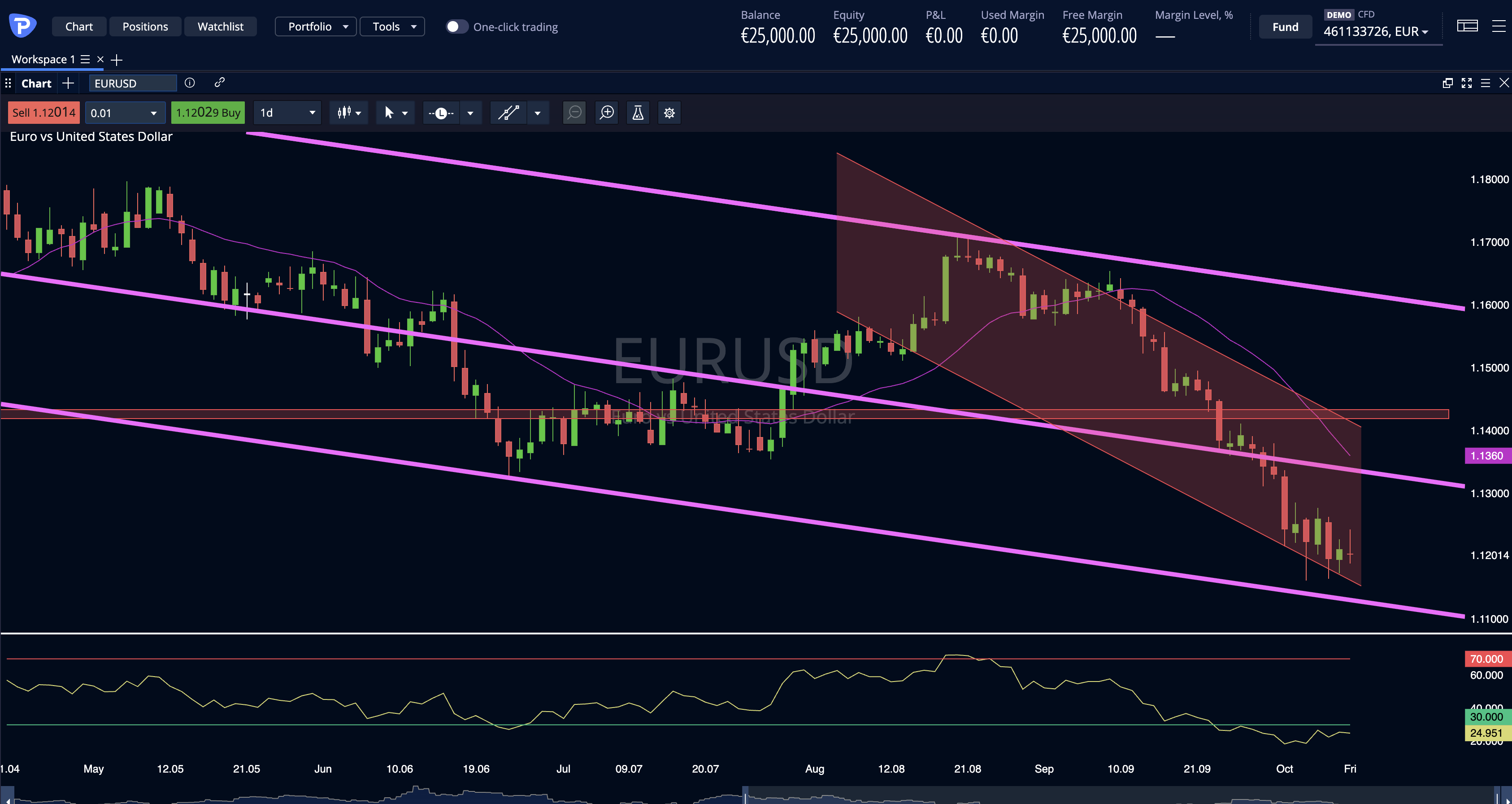Select the candlestick chart type icon
1512x804 pixels.
(x=344, y=113)
